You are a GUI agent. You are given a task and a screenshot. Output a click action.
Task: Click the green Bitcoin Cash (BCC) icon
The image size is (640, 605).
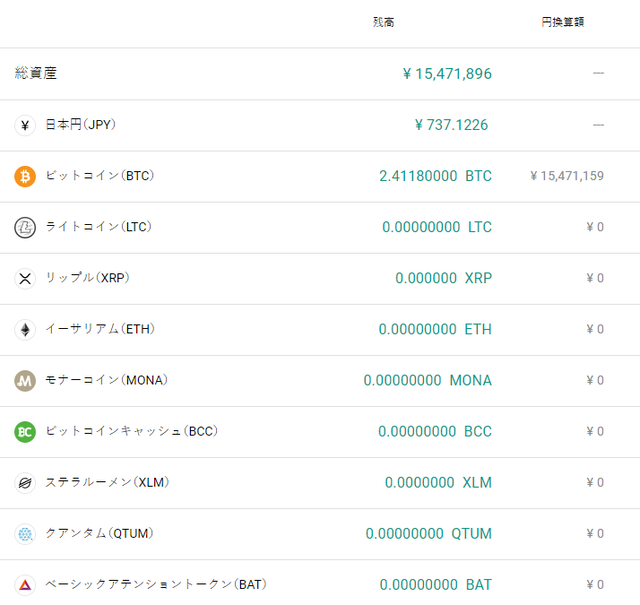pos(25,432)
